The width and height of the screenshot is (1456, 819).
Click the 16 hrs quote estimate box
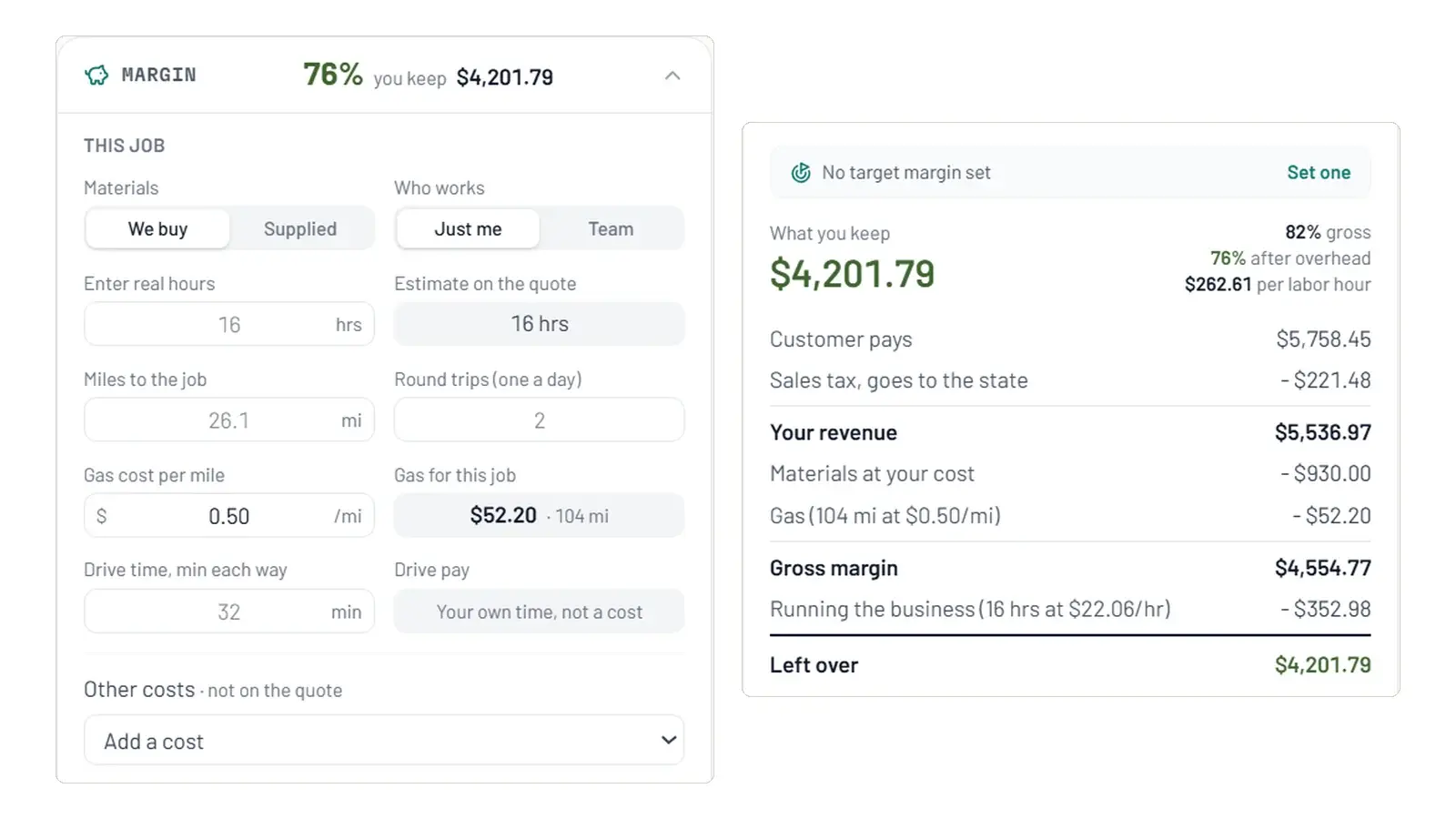pyautogui.click(x=539, y=324)
